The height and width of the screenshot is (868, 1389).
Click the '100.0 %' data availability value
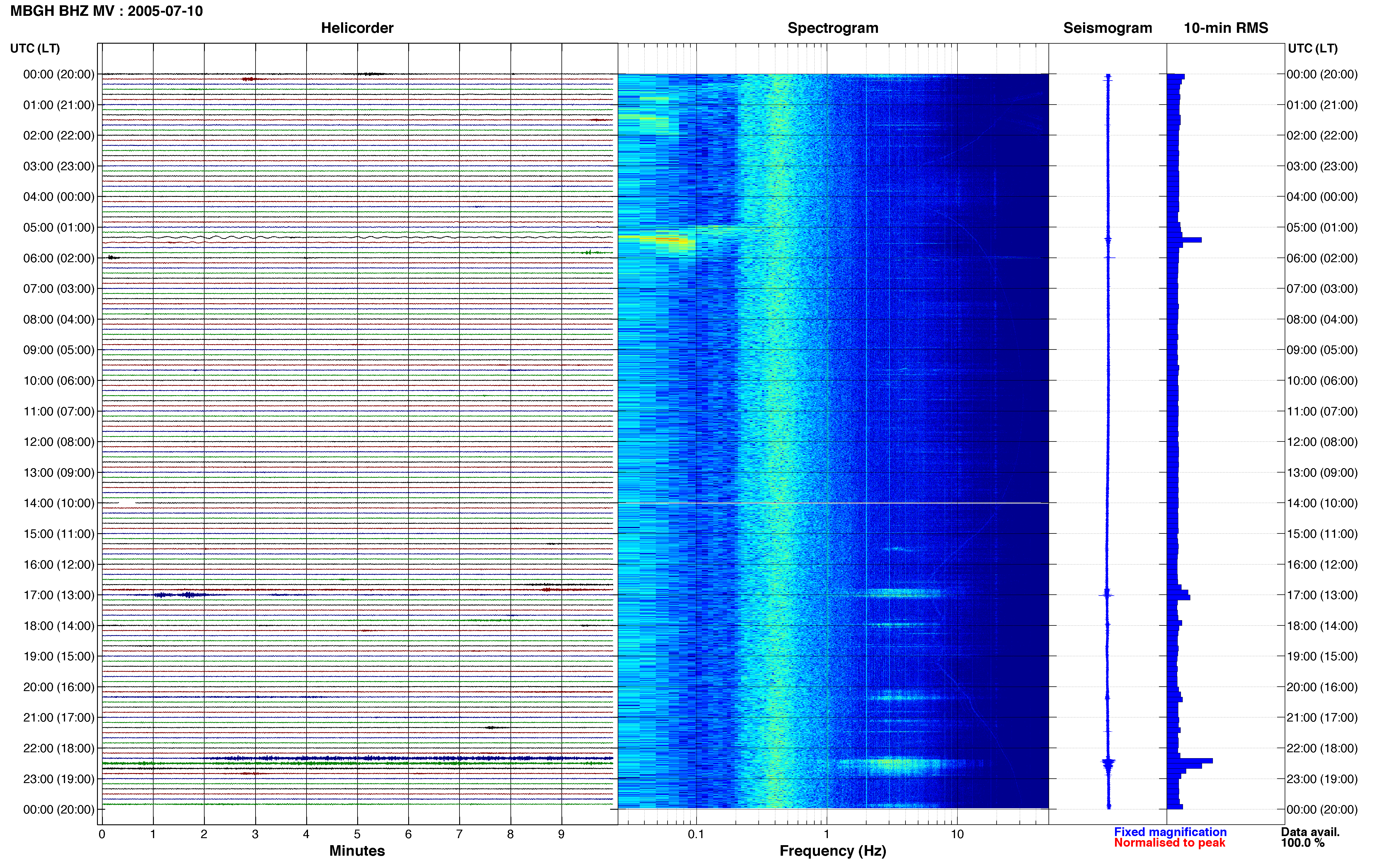pos(1302,843)
